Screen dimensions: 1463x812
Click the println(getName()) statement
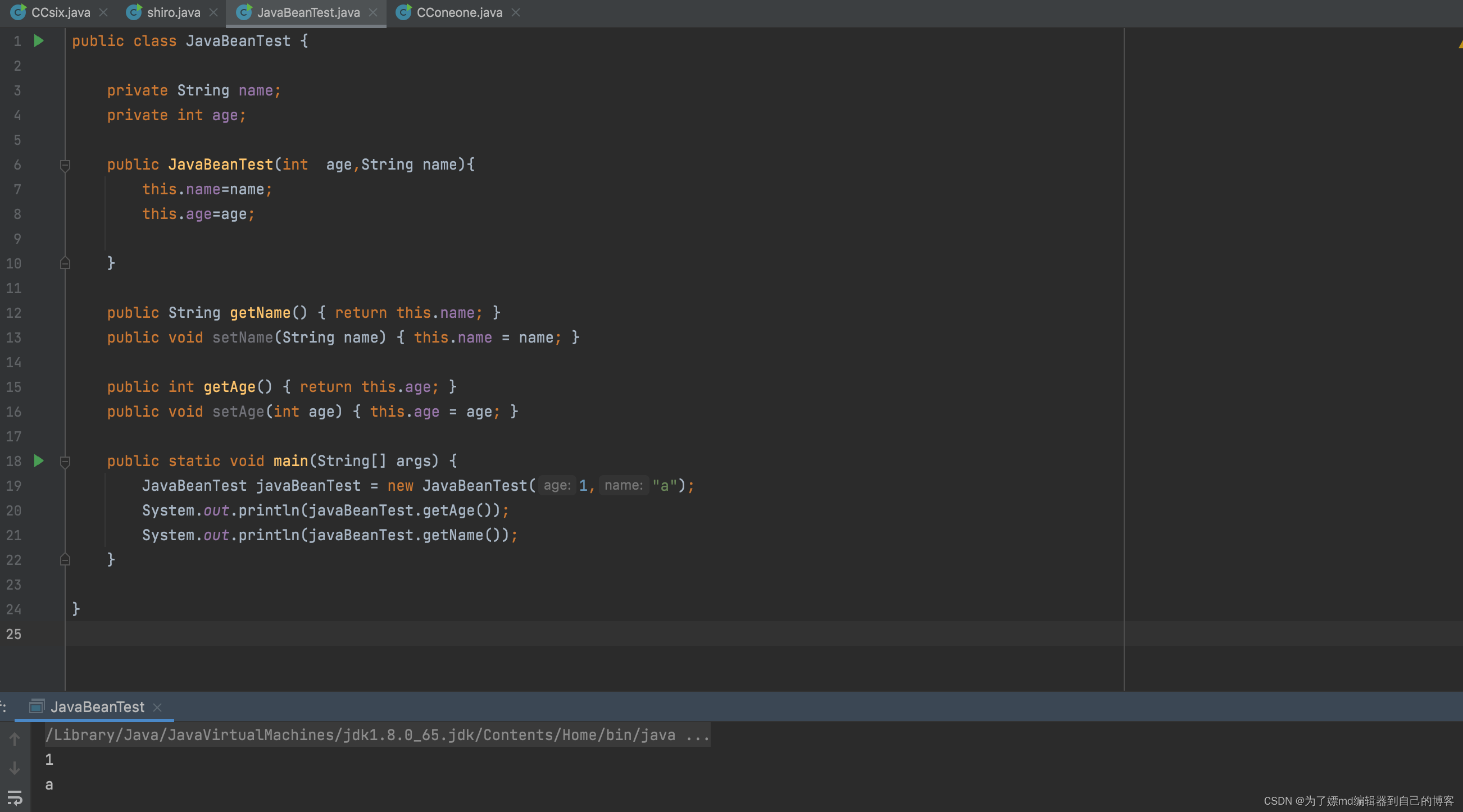click(x=330, y=535)
